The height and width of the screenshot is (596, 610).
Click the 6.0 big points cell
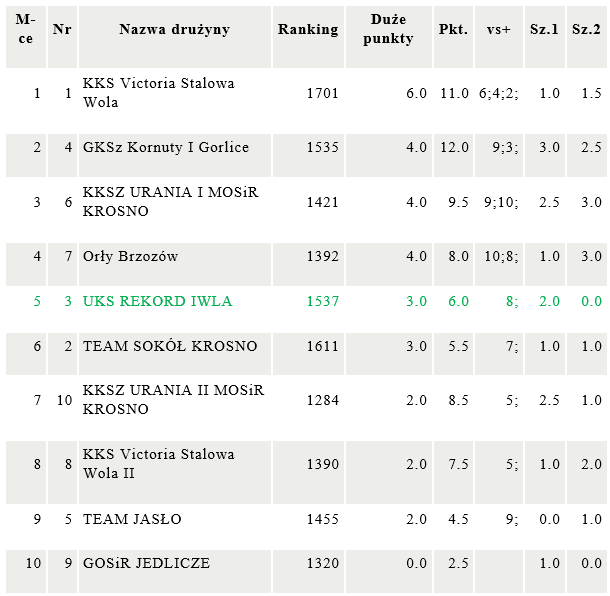416,93
